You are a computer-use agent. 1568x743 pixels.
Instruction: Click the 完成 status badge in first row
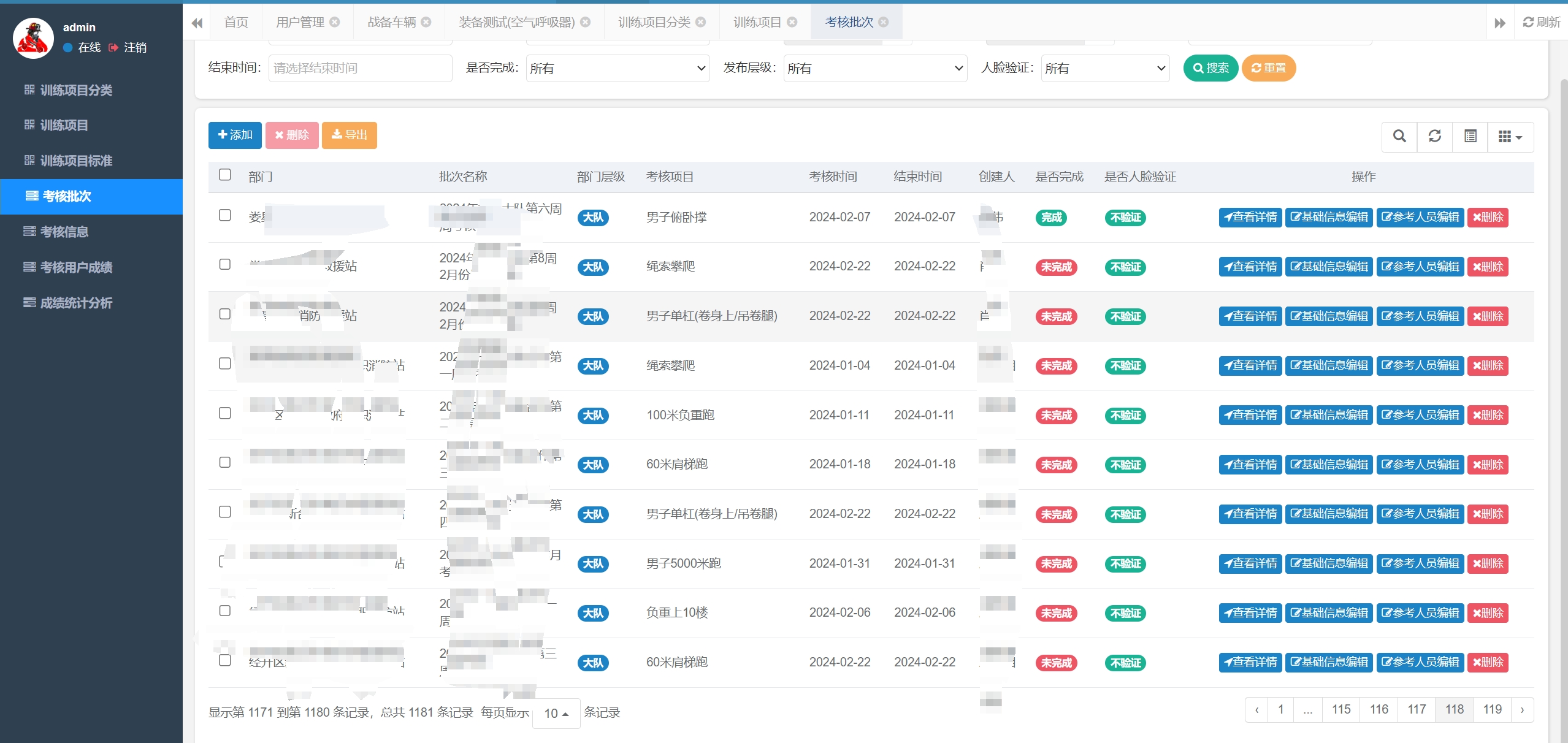pos(1051,218)
